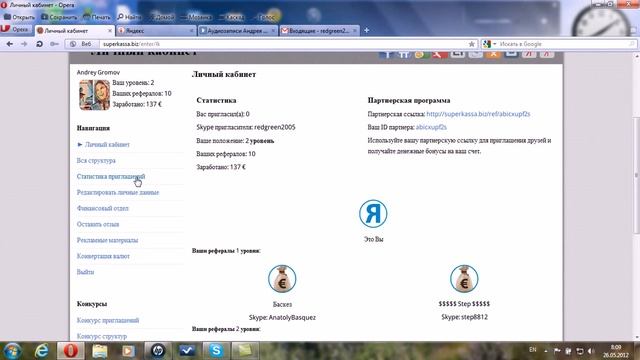Screen dimensions: 640x360
Task: Expand the Google search engine dropdown
Action: tap(489, 44)
